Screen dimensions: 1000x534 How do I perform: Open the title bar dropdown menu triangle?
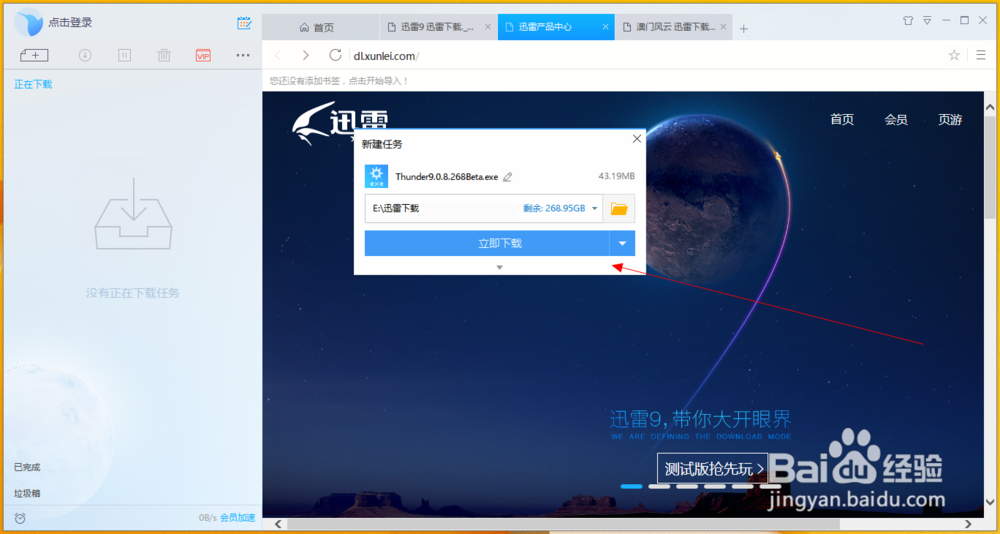927,20
